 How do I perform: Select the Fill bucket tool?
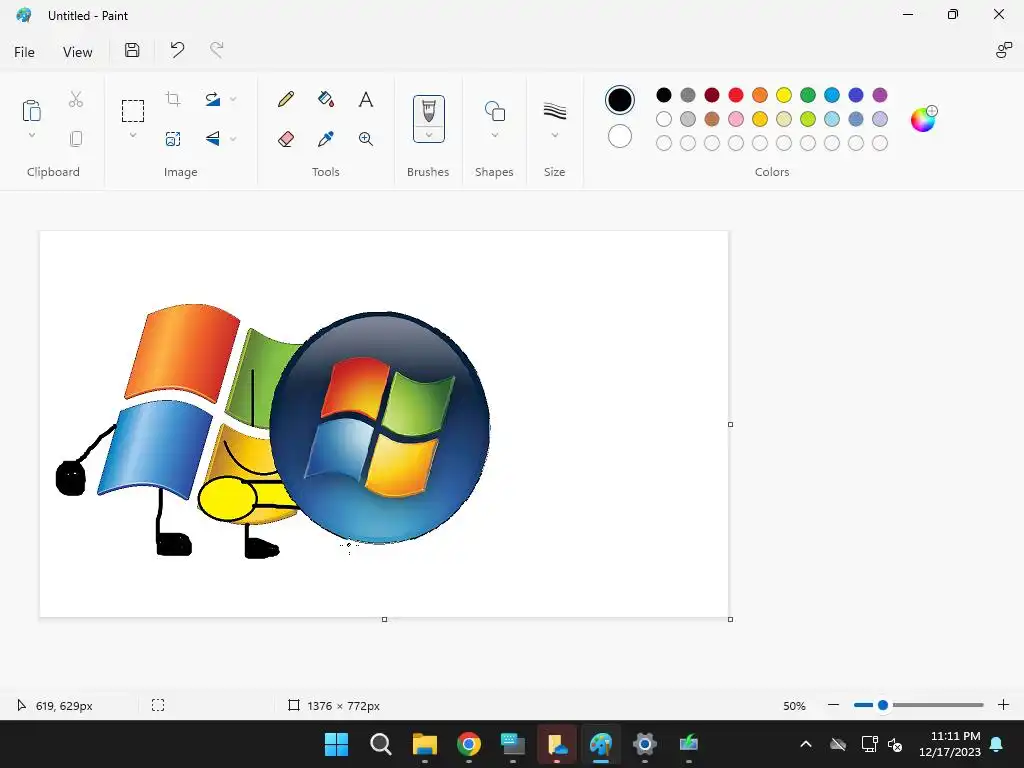point(326,99)
